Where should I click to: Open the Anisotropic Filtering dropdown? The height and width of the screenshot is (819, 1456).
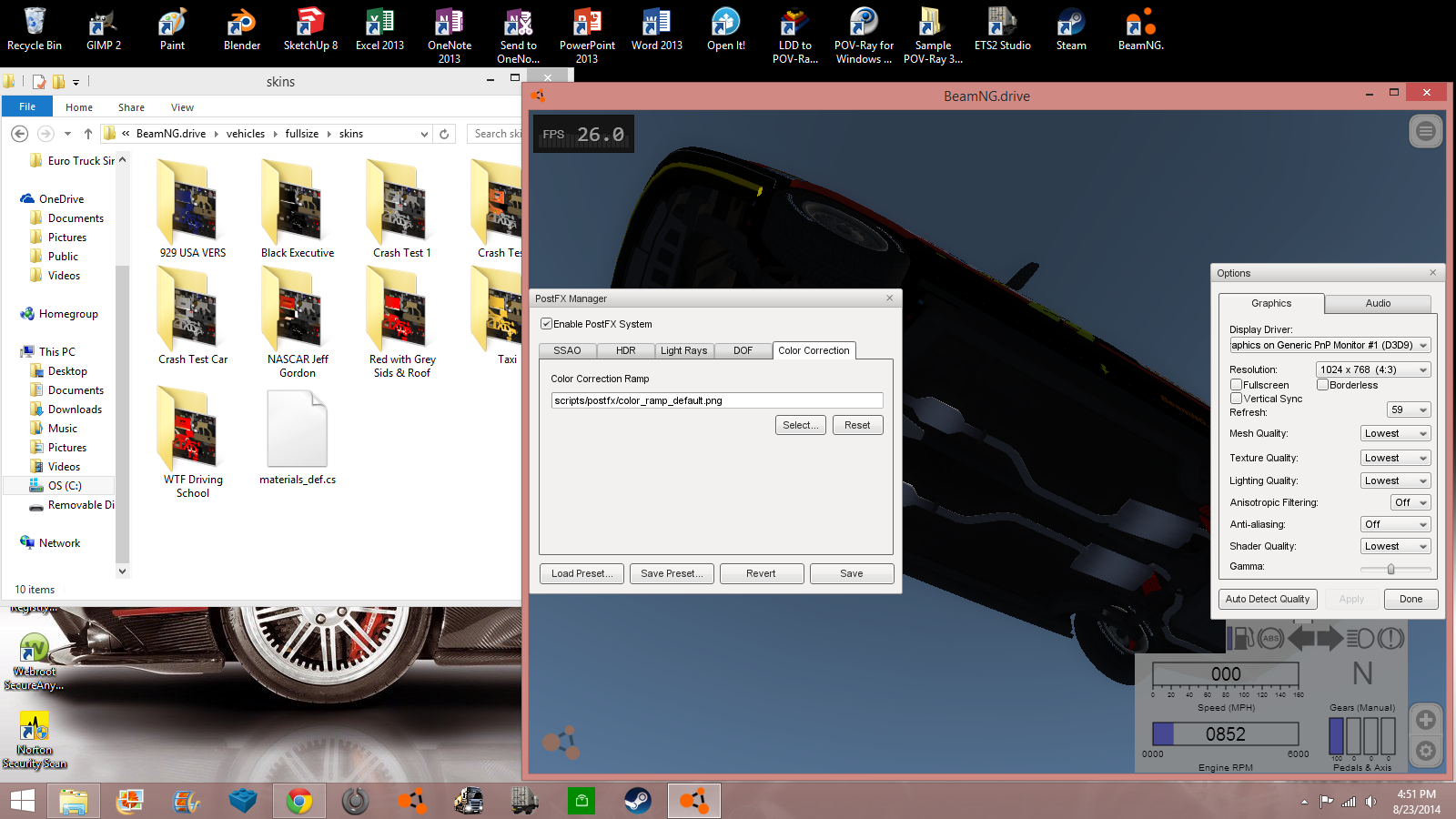pyautogui.click(x=1410, y=503)
